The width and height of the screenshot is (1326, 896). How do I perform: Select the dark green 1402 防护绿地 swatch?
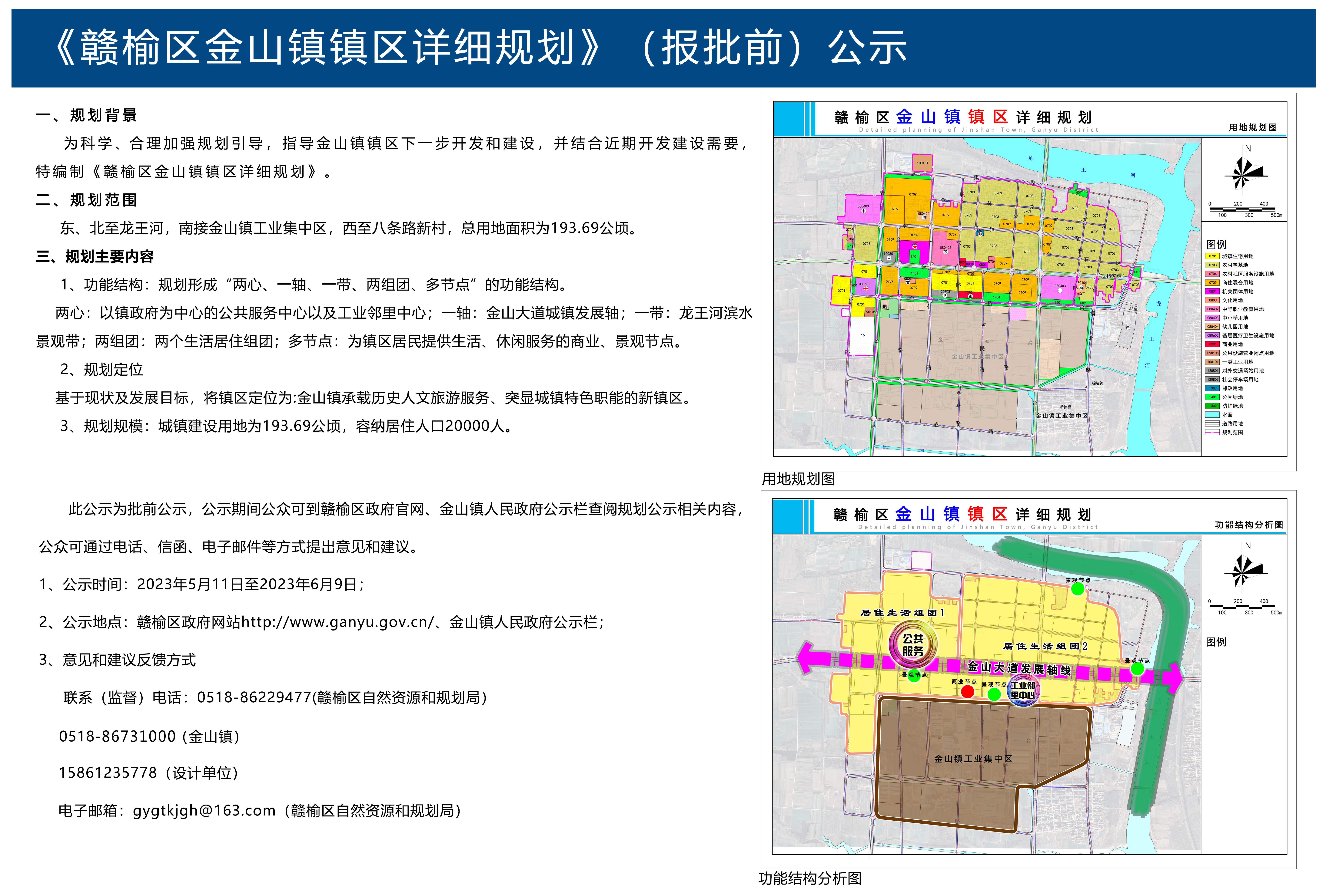coord(1212,406)
